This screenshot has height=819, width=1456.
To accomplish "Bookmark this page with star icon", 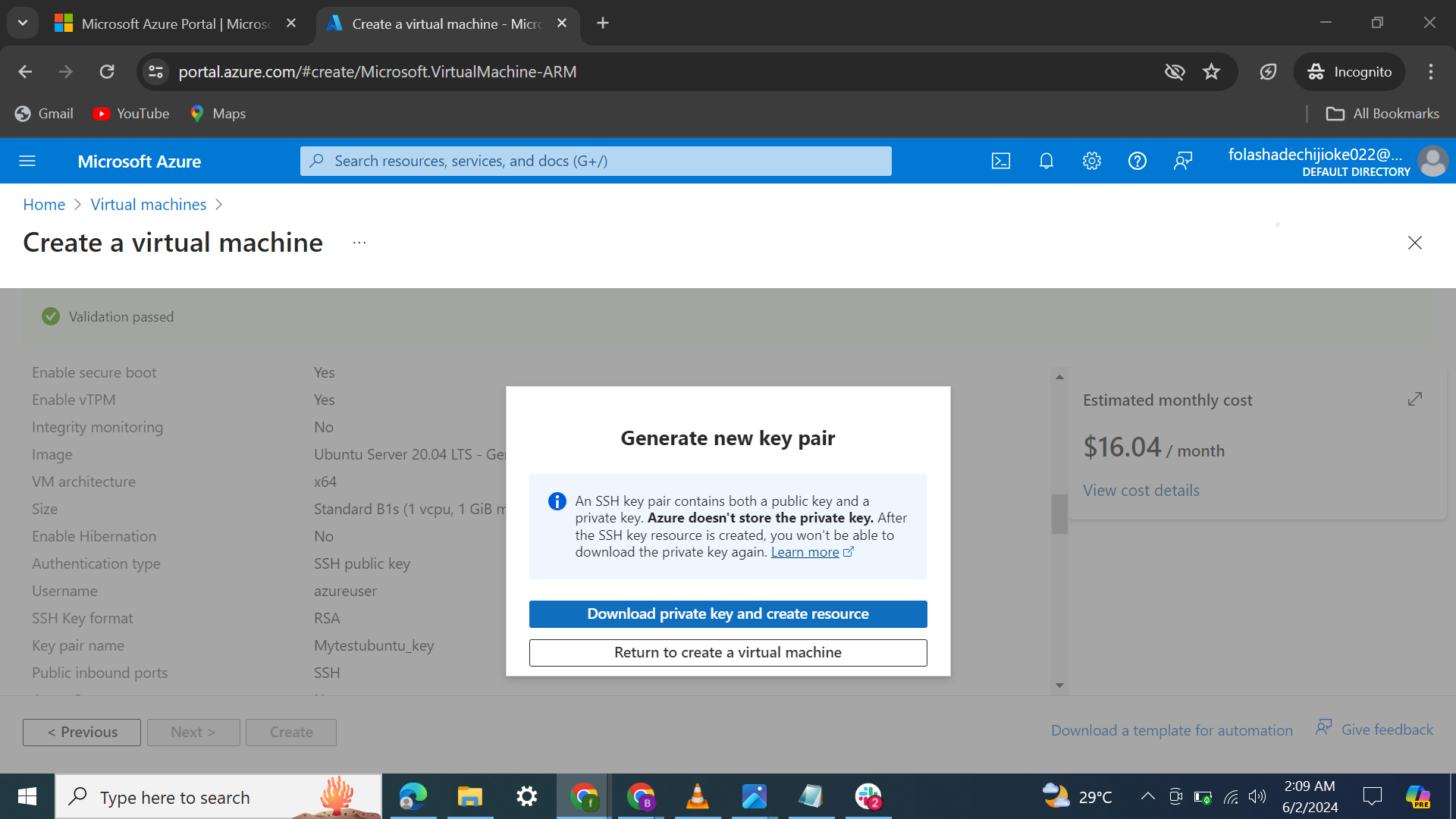I will click(1211, 71).
